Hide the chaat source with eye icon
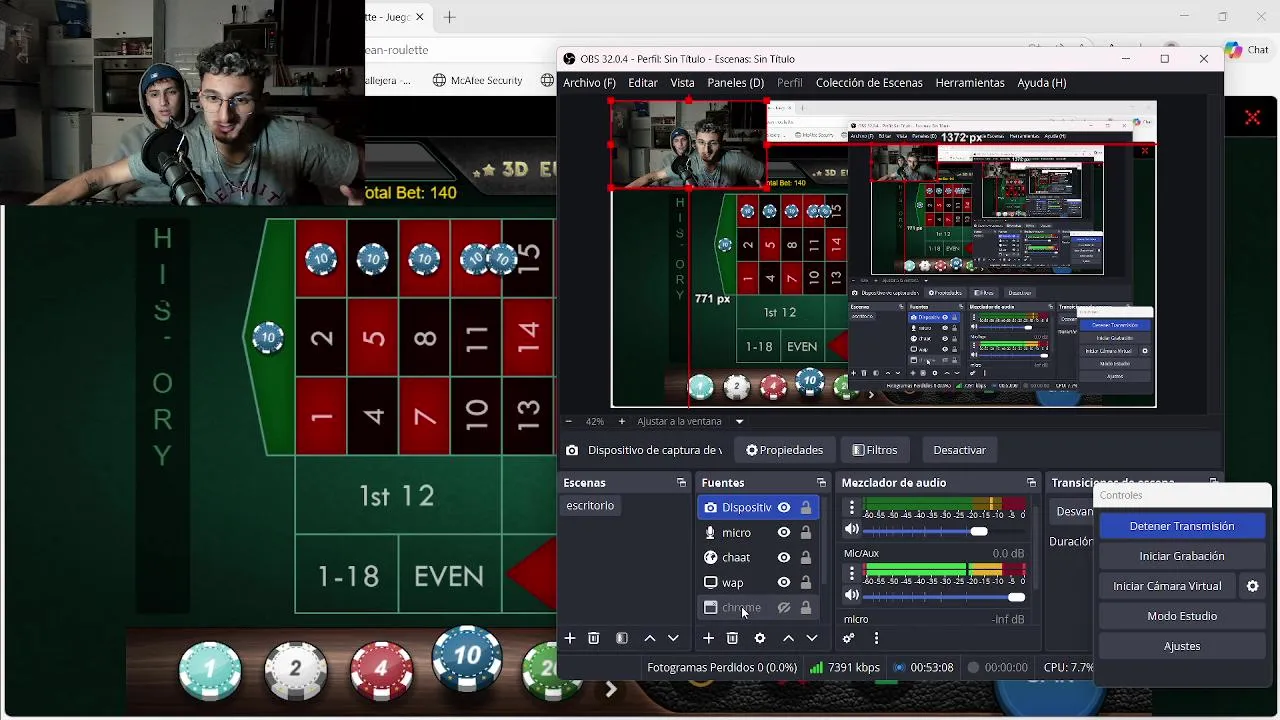The image size is (1280, 720). pos(784,558)
